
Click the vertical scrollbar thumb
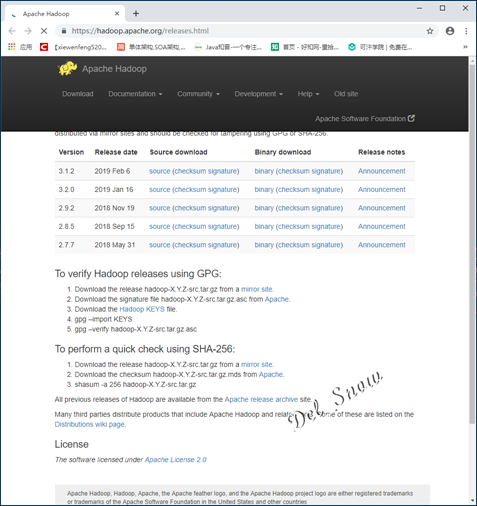(x=472, y=243)
